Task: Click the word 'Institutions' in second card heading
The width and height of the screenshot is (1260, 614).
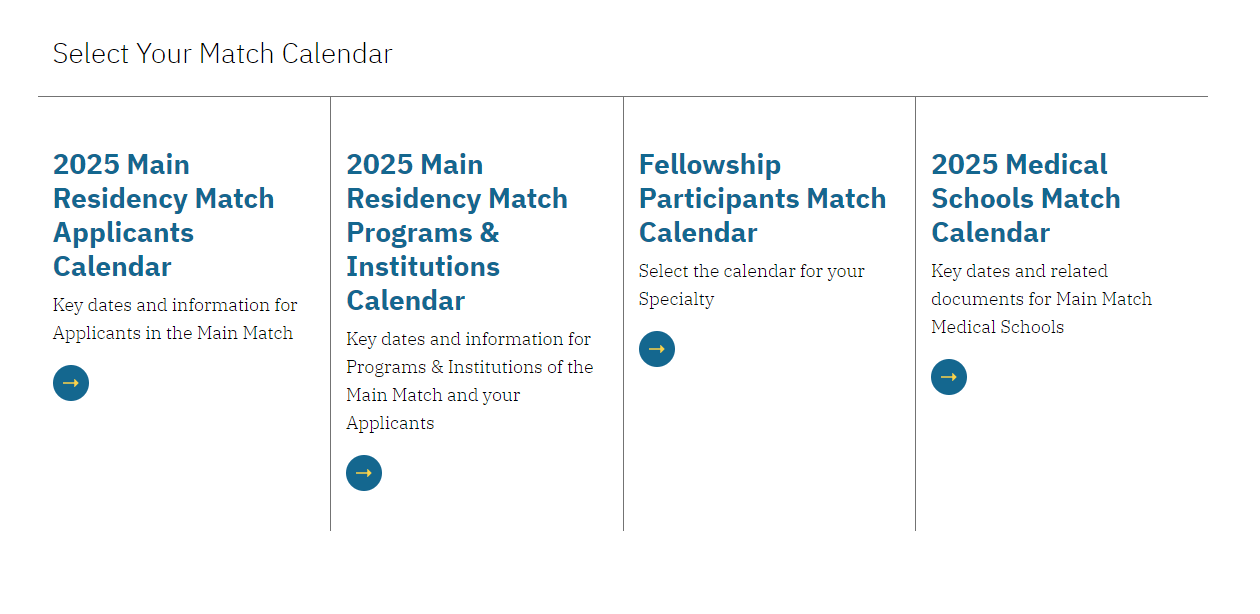Action: click(423, 267)
